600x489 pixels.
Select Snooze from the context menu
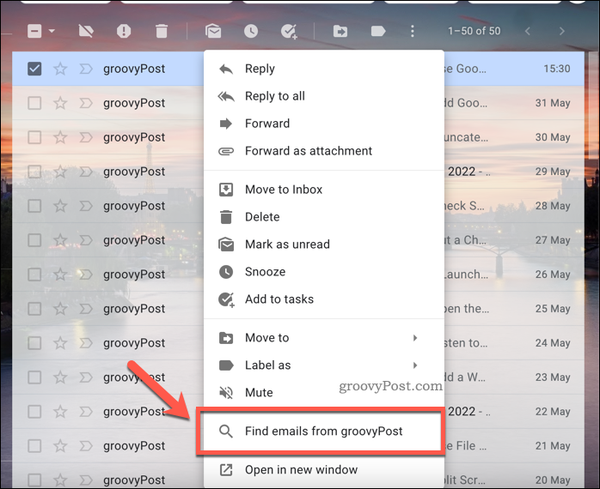click(324, 272)
